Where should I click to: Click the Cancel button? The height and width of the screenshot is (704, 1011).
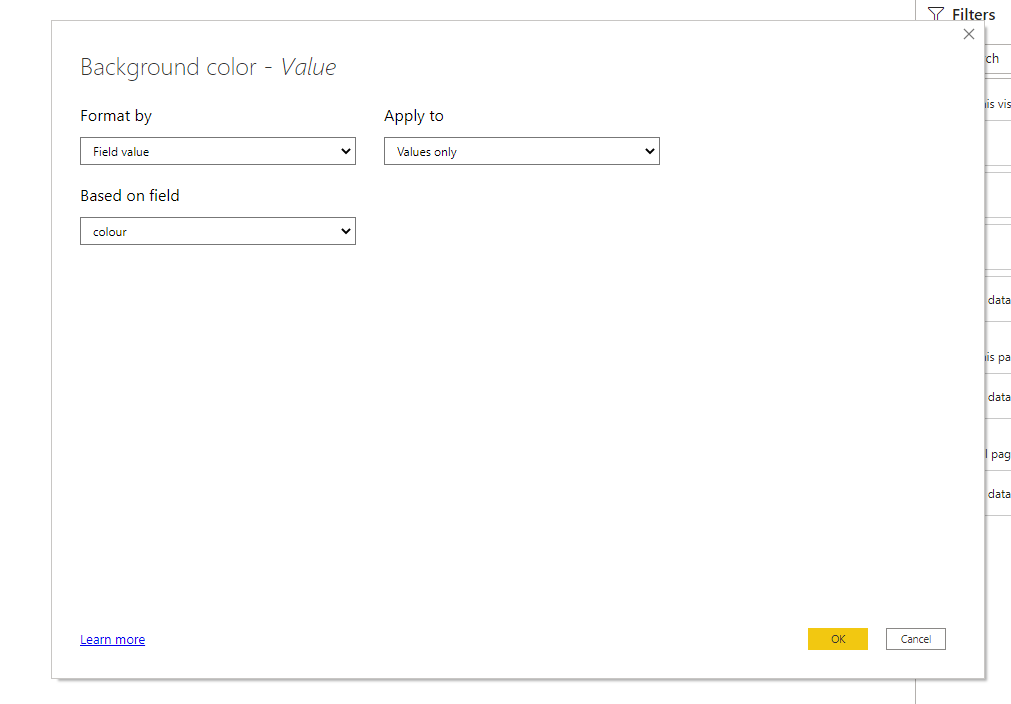tap(916, 639)
